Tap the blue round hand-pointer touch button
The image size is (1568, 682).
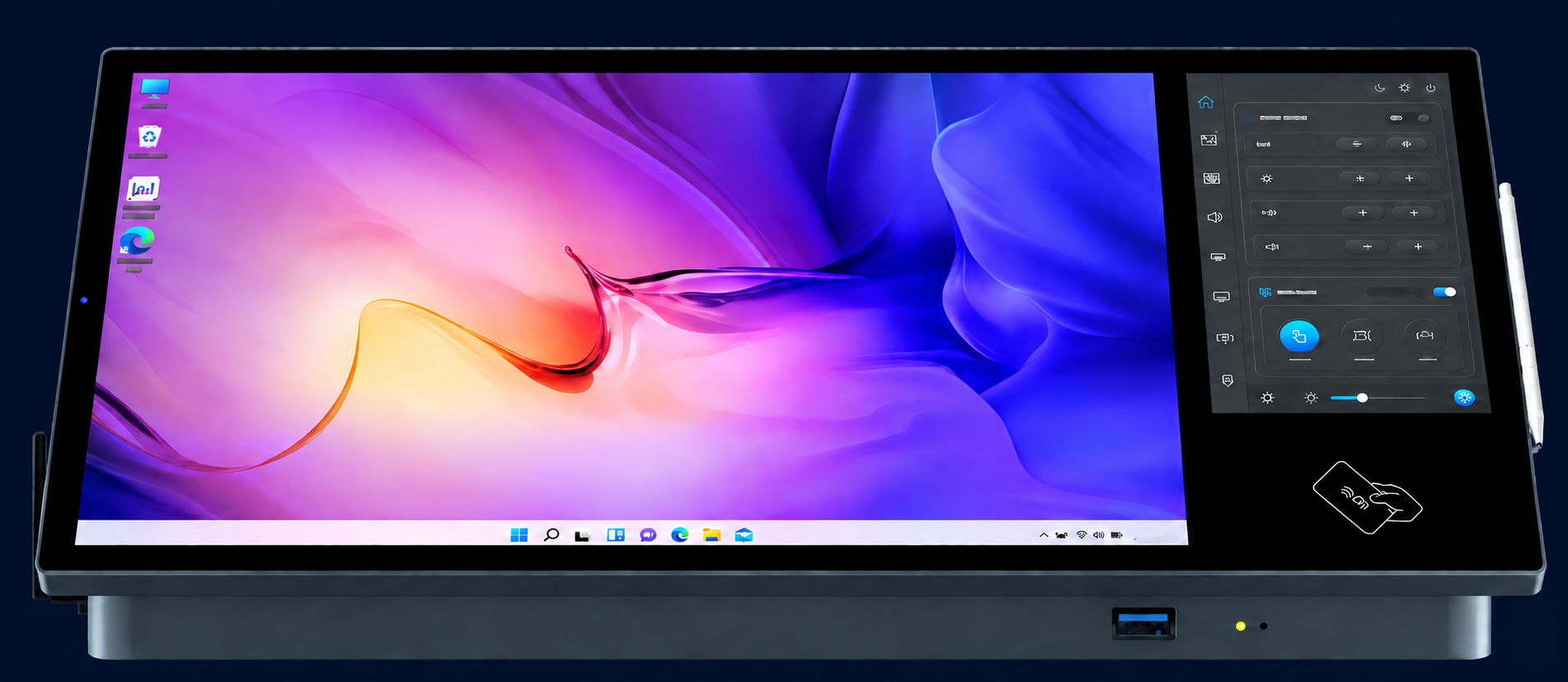coord(1299,336)
